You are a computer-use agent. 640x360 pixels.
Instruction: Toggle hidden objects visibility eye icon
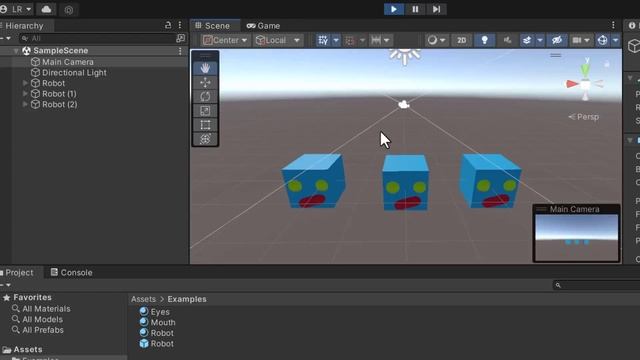(557, 40)
